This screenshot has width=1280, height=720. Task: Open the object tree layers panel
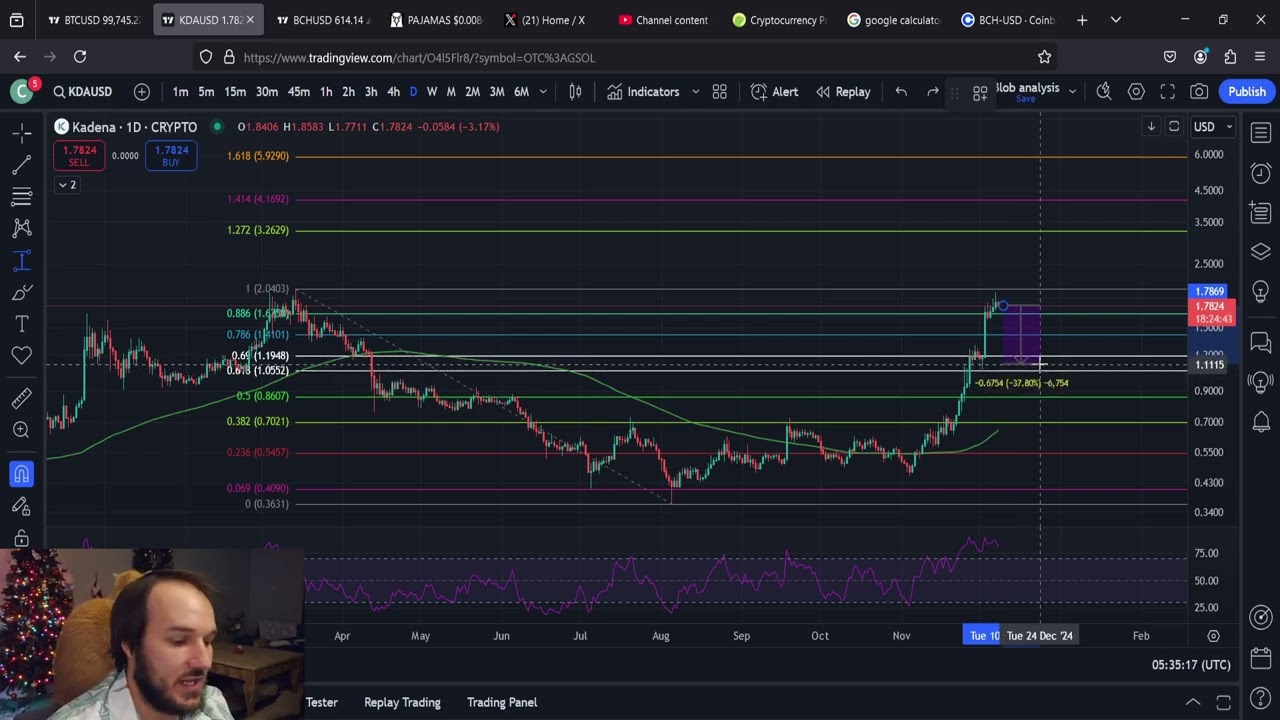[1260, 251]
